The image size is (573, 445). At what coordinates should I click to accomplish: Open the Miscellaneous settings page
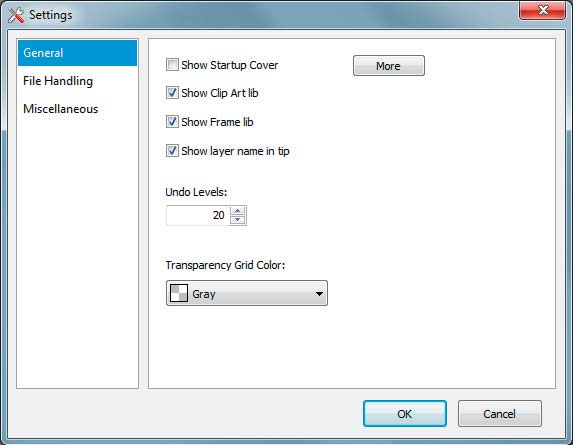pos(61,109)
